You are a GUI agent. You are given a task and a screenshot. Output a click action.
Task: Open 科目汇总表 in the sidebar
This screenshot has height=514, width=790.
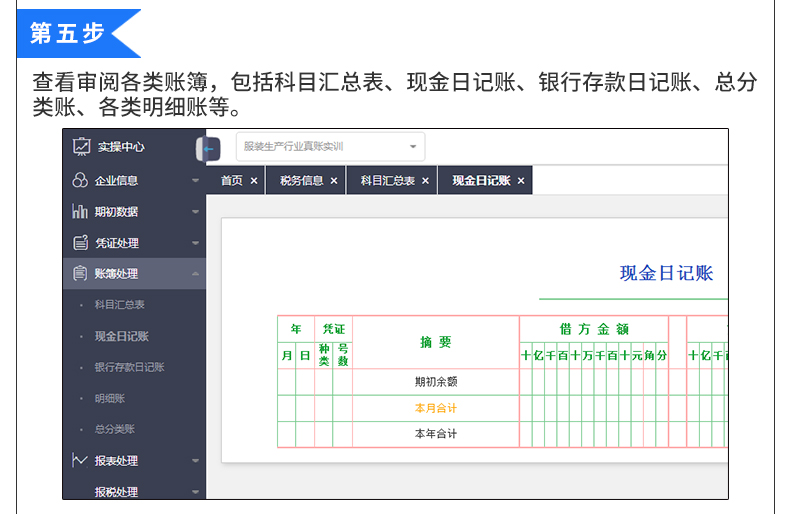pyautogui.click(x=119, y=304)
